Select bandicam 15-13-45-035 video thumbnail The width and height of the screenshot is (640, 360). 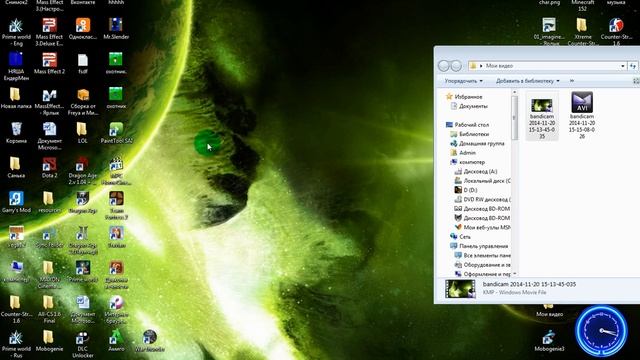542,116
